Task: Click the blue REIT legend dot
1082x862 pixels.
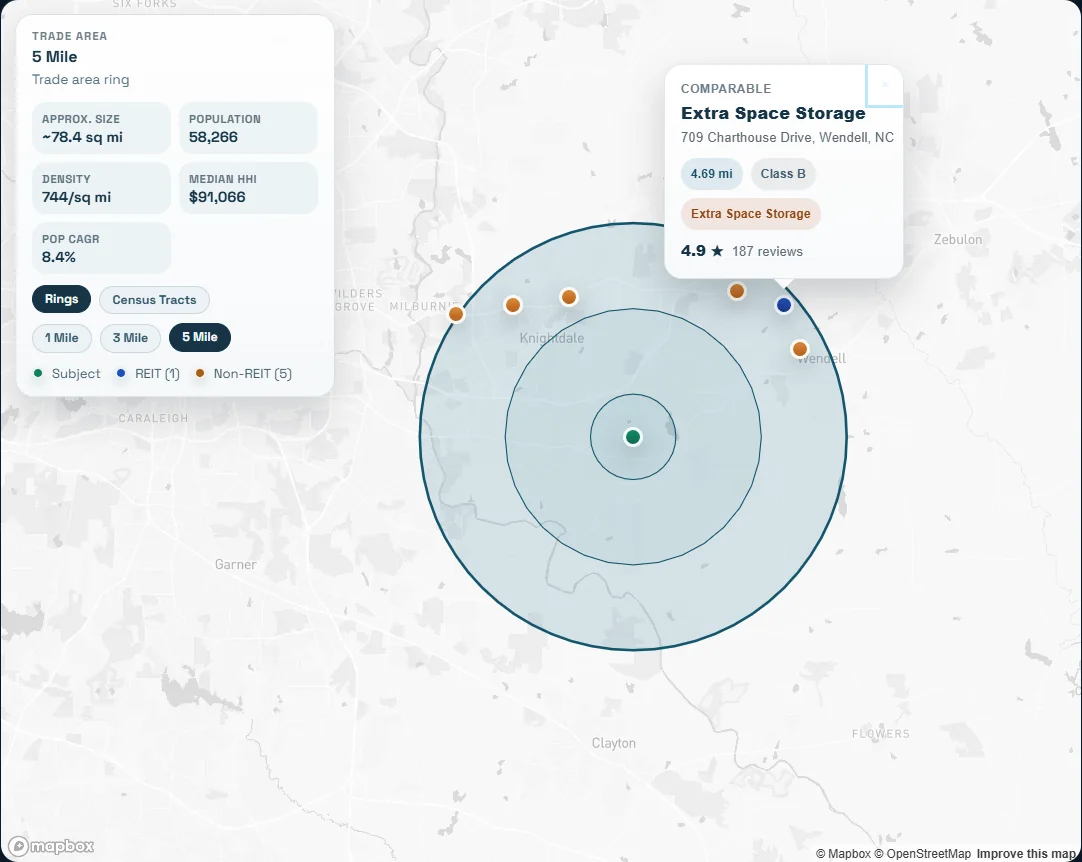Action: [x=121, y=373]
